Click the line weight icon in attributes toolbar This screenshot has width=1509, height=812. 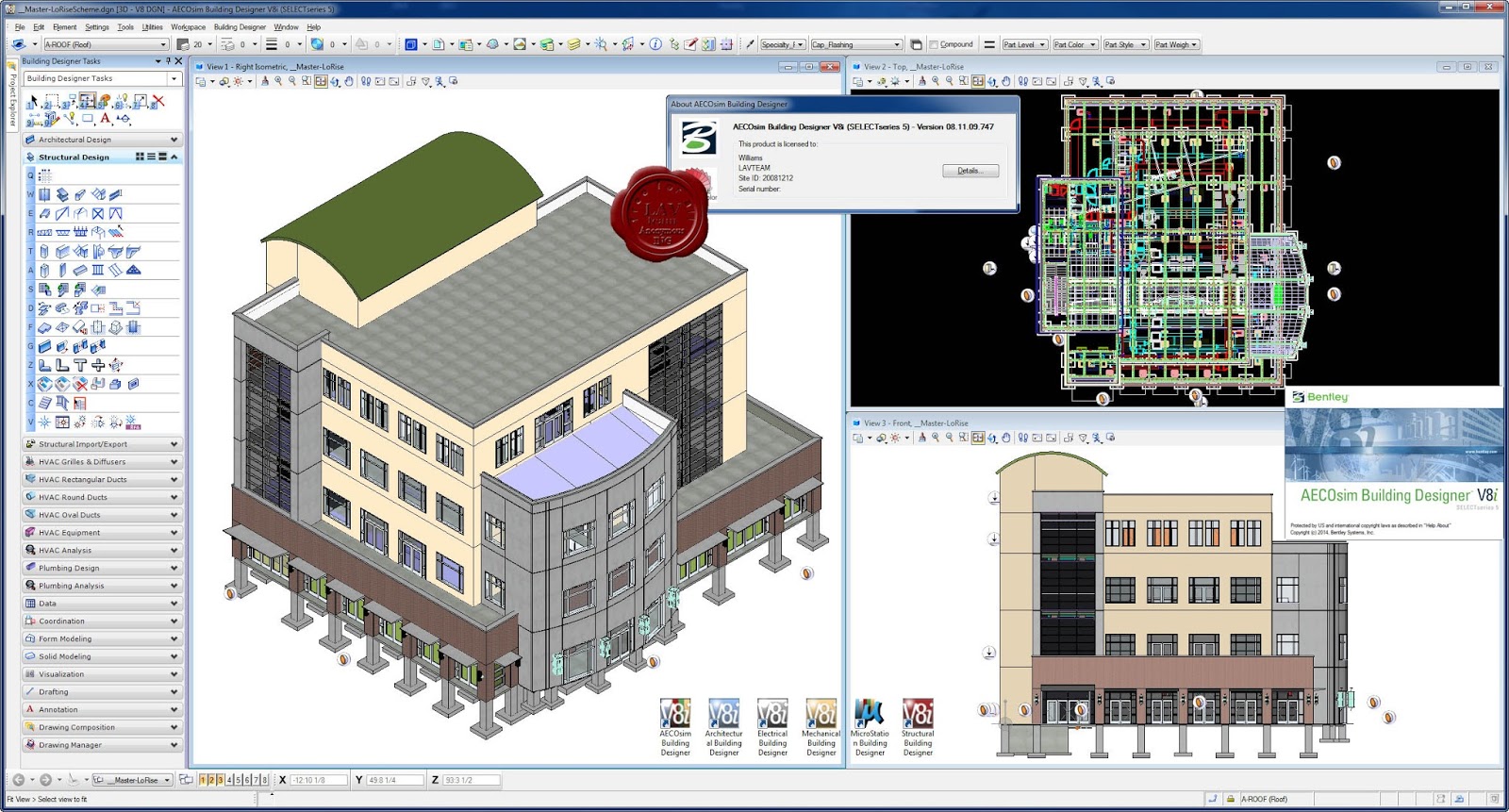(272, 44)
